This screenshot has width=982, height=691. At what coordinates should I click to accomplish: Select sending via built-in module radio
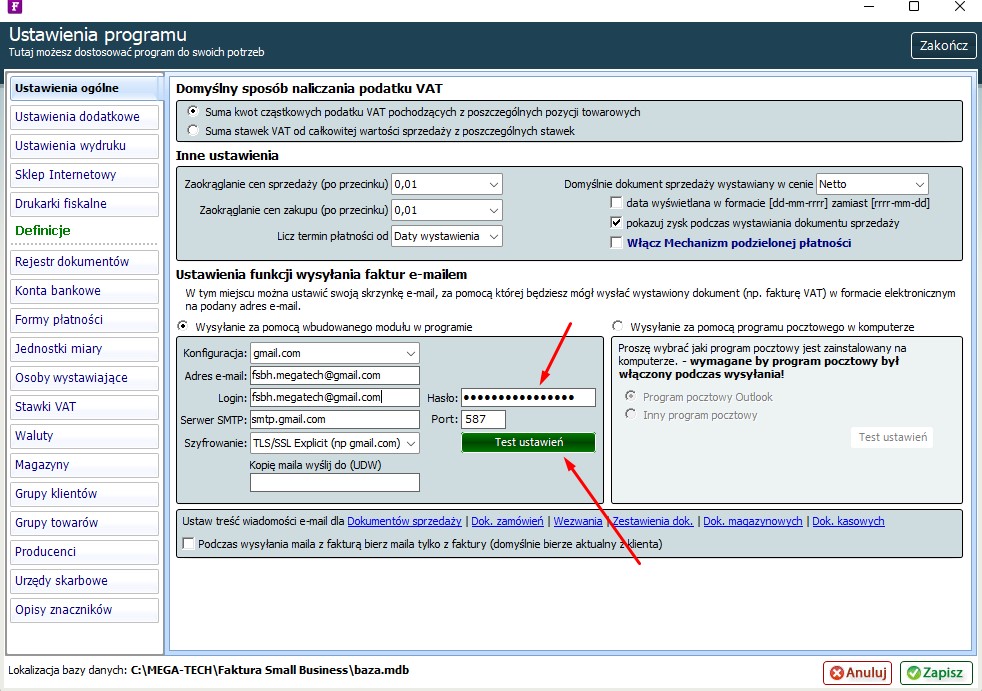(182, 326)
